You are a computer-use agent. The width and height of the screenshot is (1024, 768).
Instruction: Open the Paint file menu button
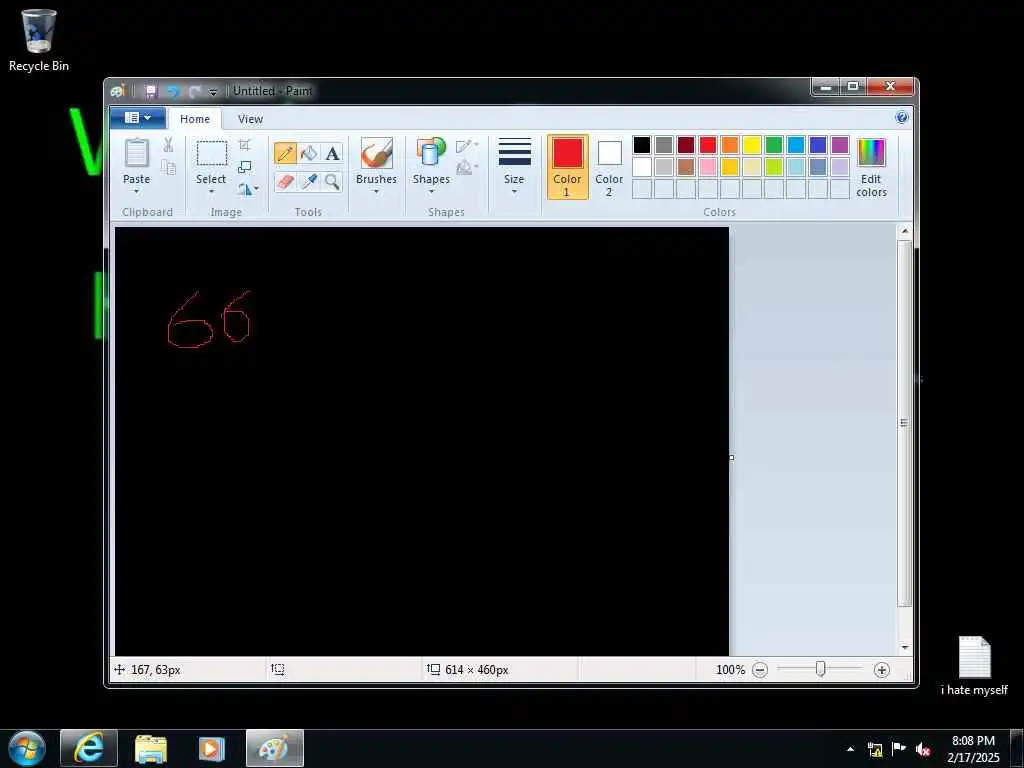[x=138, y=118]
